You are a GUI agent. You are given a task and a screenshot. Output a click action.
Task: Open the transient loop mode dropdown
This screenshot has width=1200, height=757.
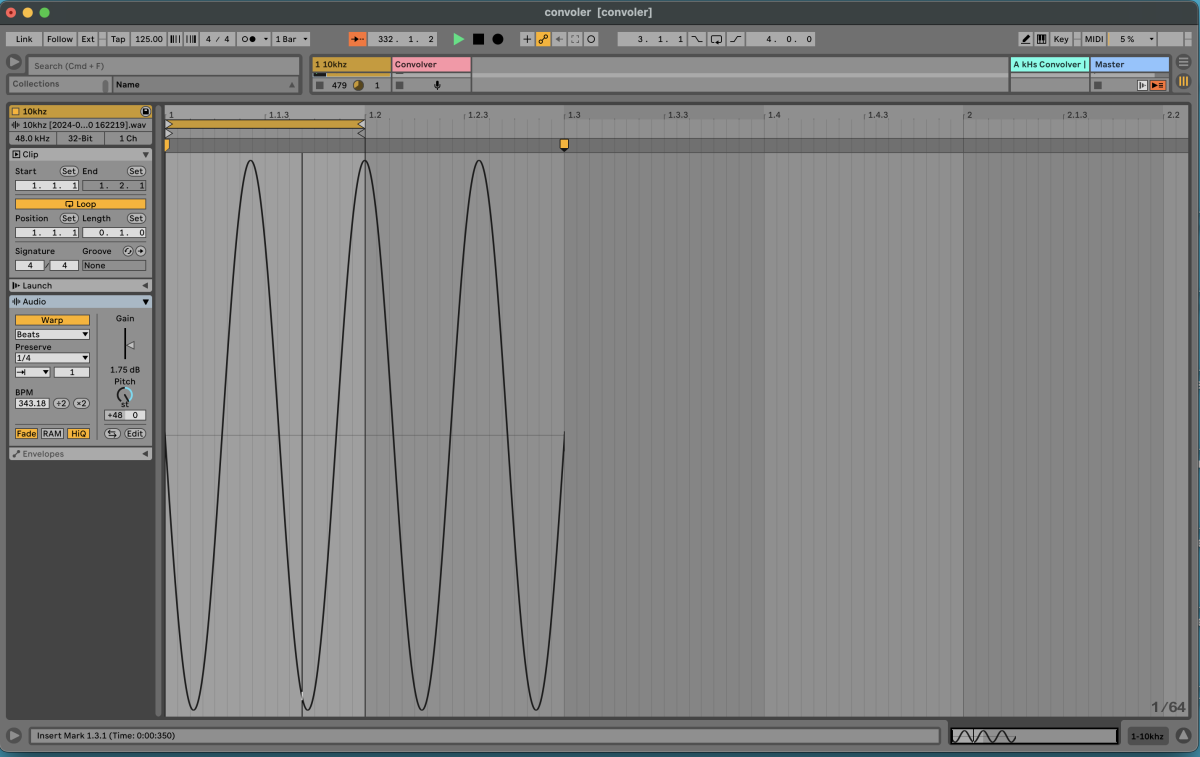pyautogui.click(x=32, y=372)
